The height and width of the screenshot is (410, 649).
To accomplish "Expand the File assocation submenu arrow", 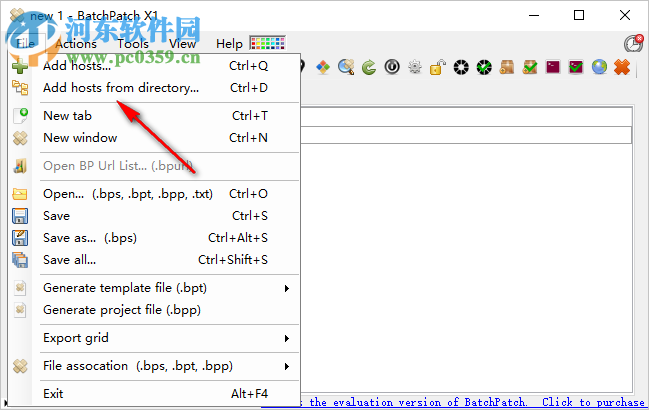I will [x=286, y=367].
